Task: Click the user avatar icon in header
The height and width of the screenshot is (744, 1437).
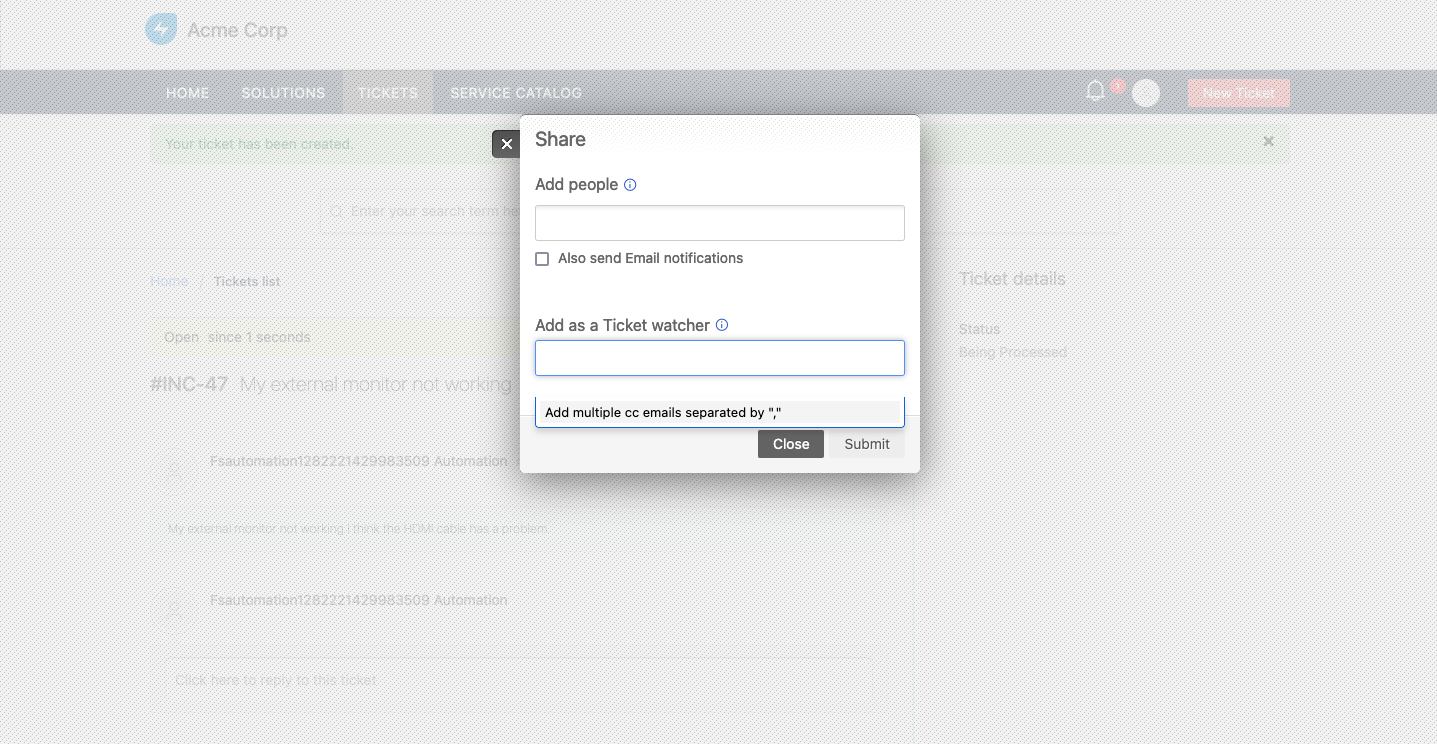Action: point(1146,93)
